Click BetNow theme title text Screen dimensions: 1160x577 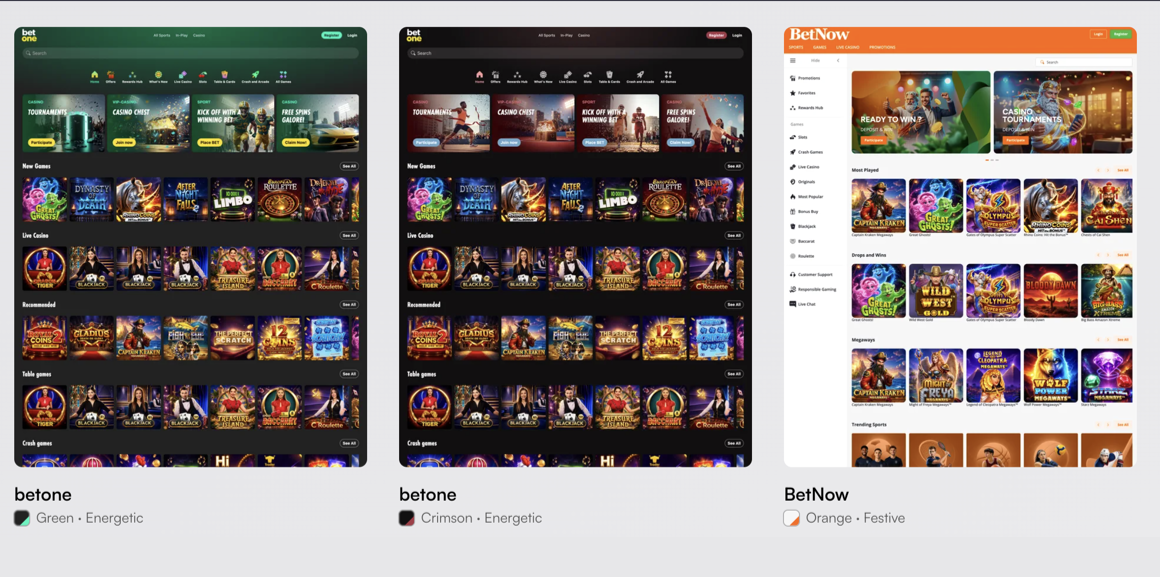(816, 494)
